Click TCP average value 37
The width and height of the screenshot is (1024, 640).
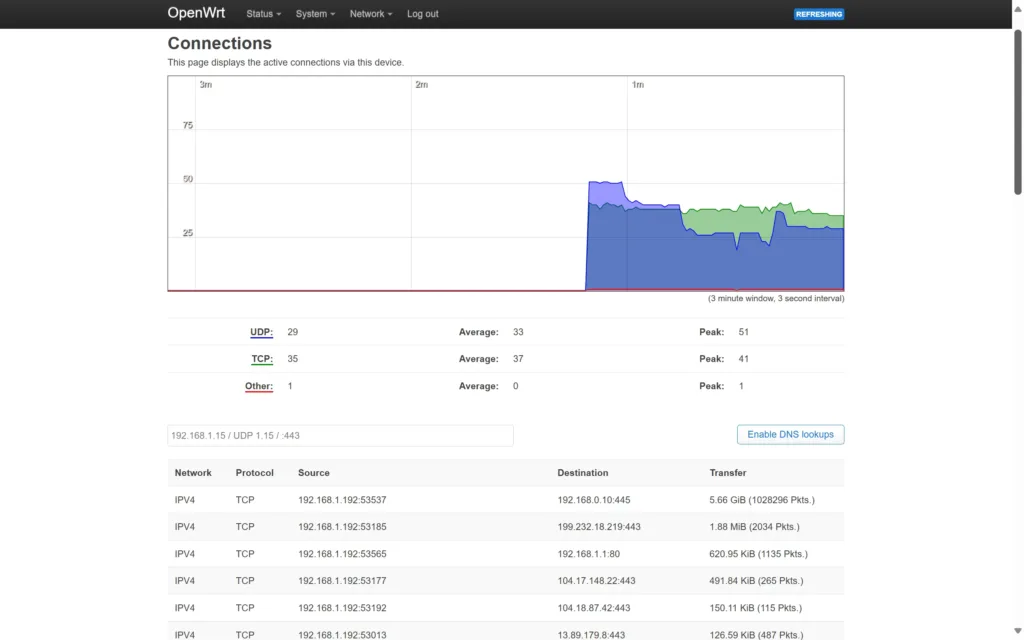518,359
